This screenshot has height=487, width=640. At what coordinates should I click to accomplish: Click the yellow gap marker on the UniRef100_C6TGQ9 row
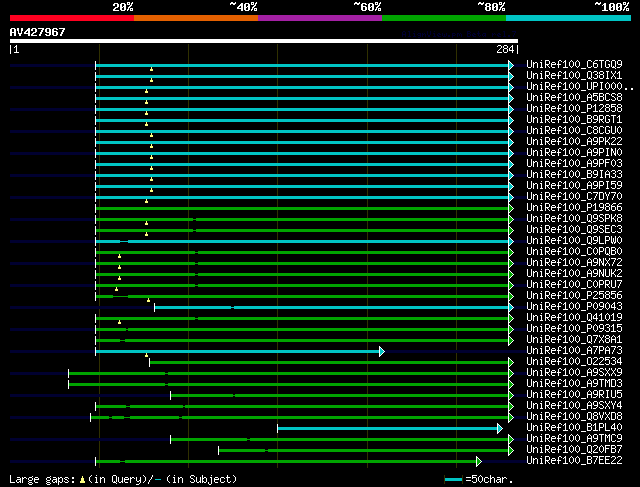[x=151, y=69]
